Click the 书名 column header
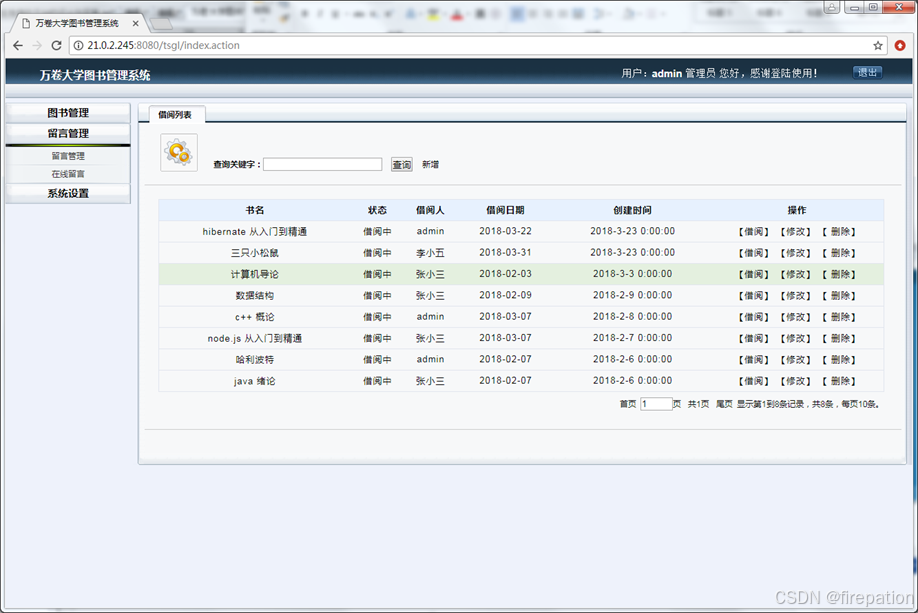The height and width of the screenshot is (613, 918). 255,210
